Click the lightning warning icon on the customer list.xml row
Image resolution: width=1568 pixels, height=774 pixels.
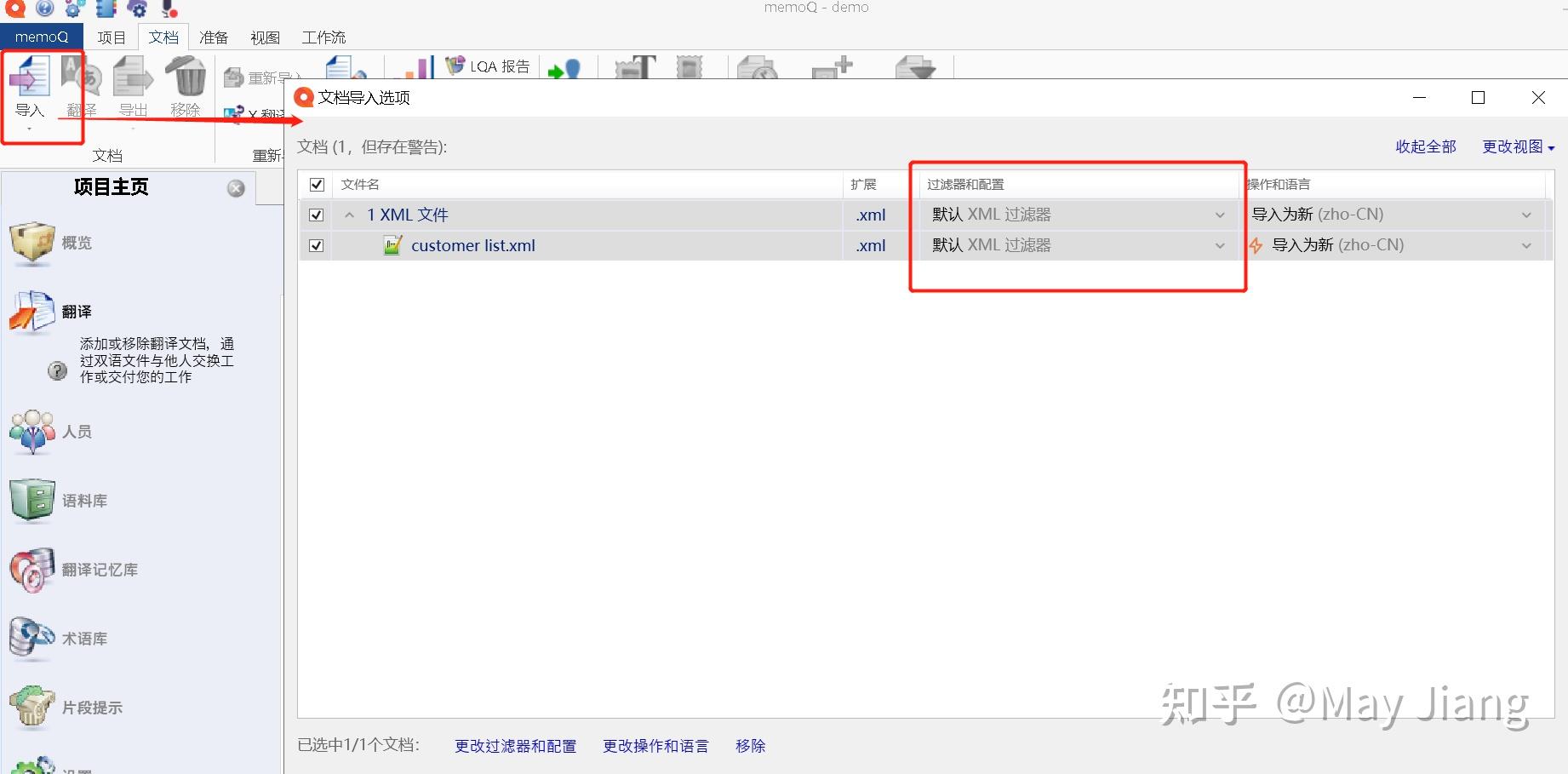[1256, 245]
